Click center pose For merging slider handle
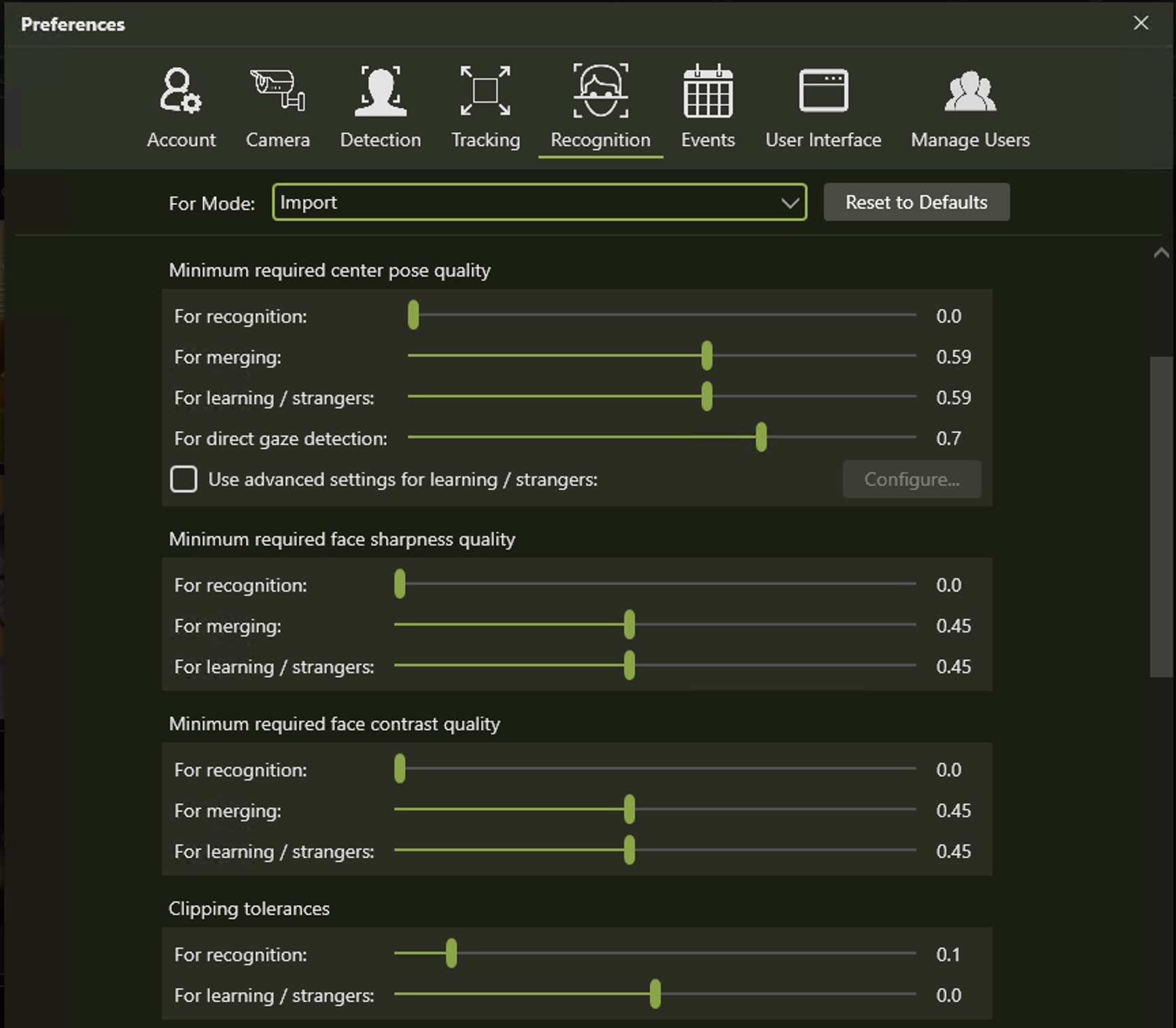Screen dimensions: 1176x1028 (707, 356)
